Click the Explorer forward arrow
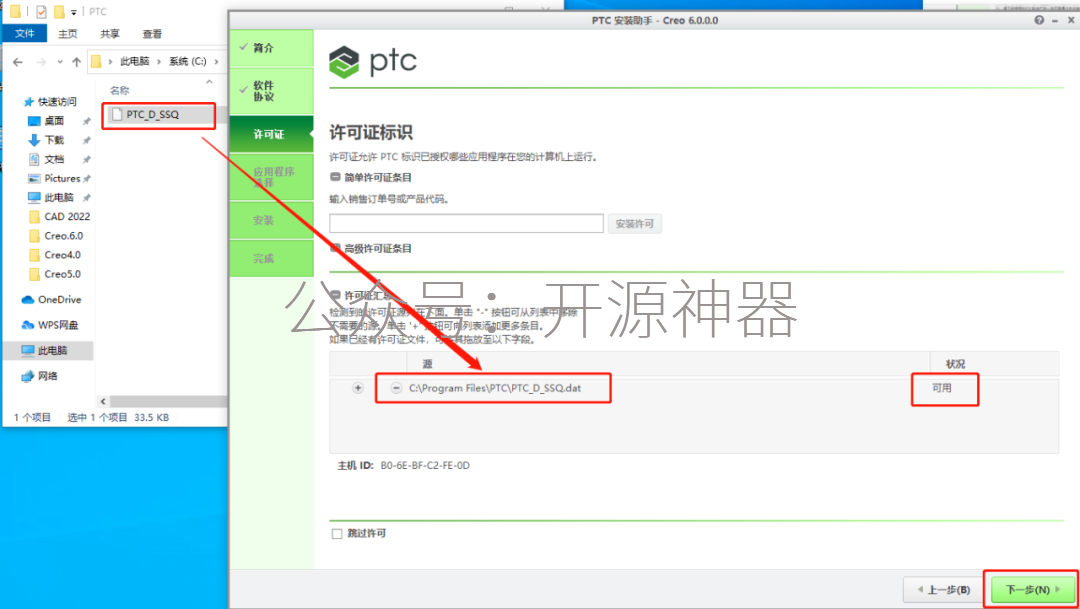Viewport: 1080px width, 609px height. (x=41, y=62)
